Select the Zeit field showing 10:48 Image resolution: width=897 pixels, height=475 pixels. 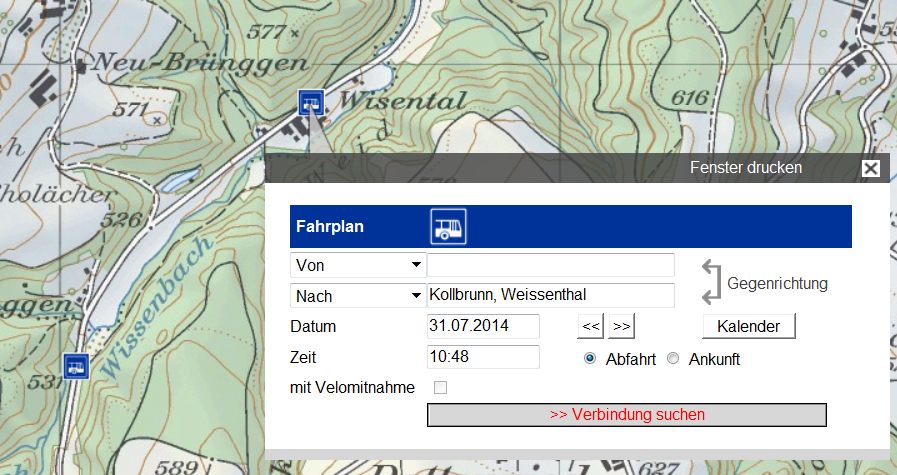pos(483,357)
